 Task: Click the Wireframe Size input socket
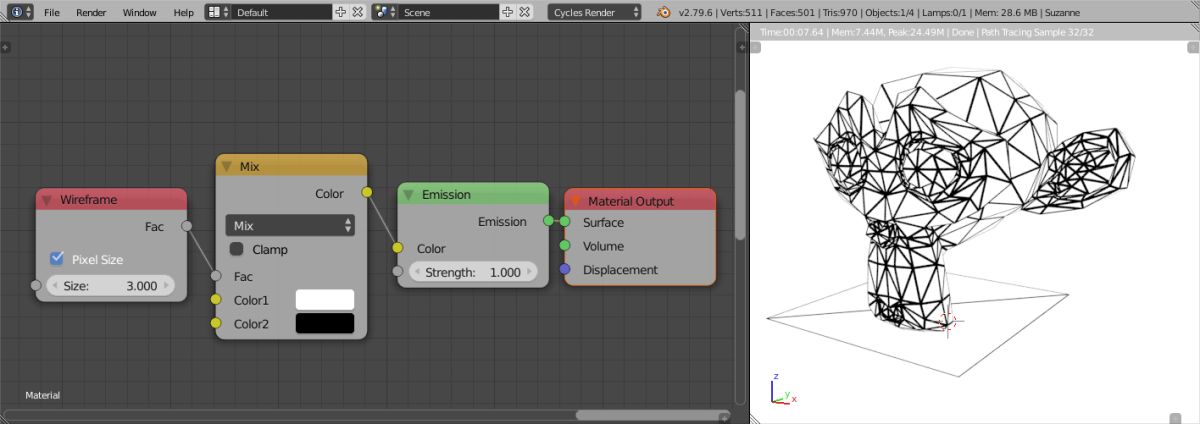36,285
